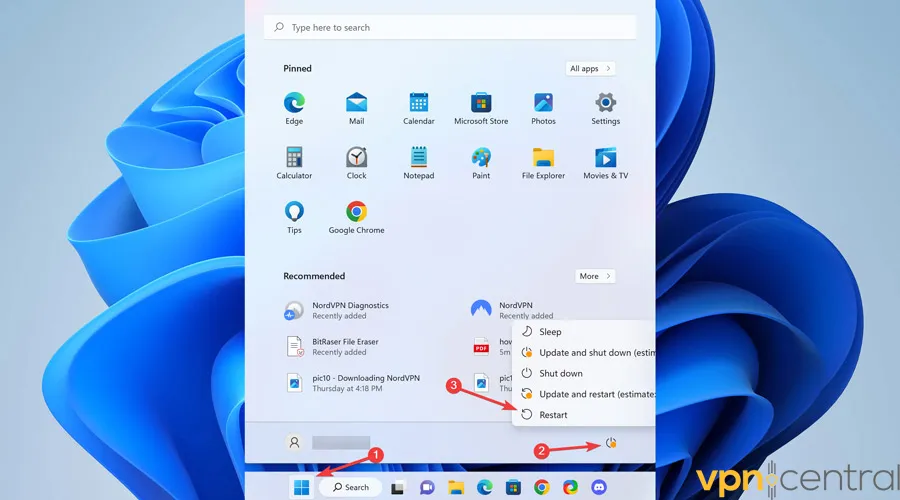Click the Type here to search field

450,27
